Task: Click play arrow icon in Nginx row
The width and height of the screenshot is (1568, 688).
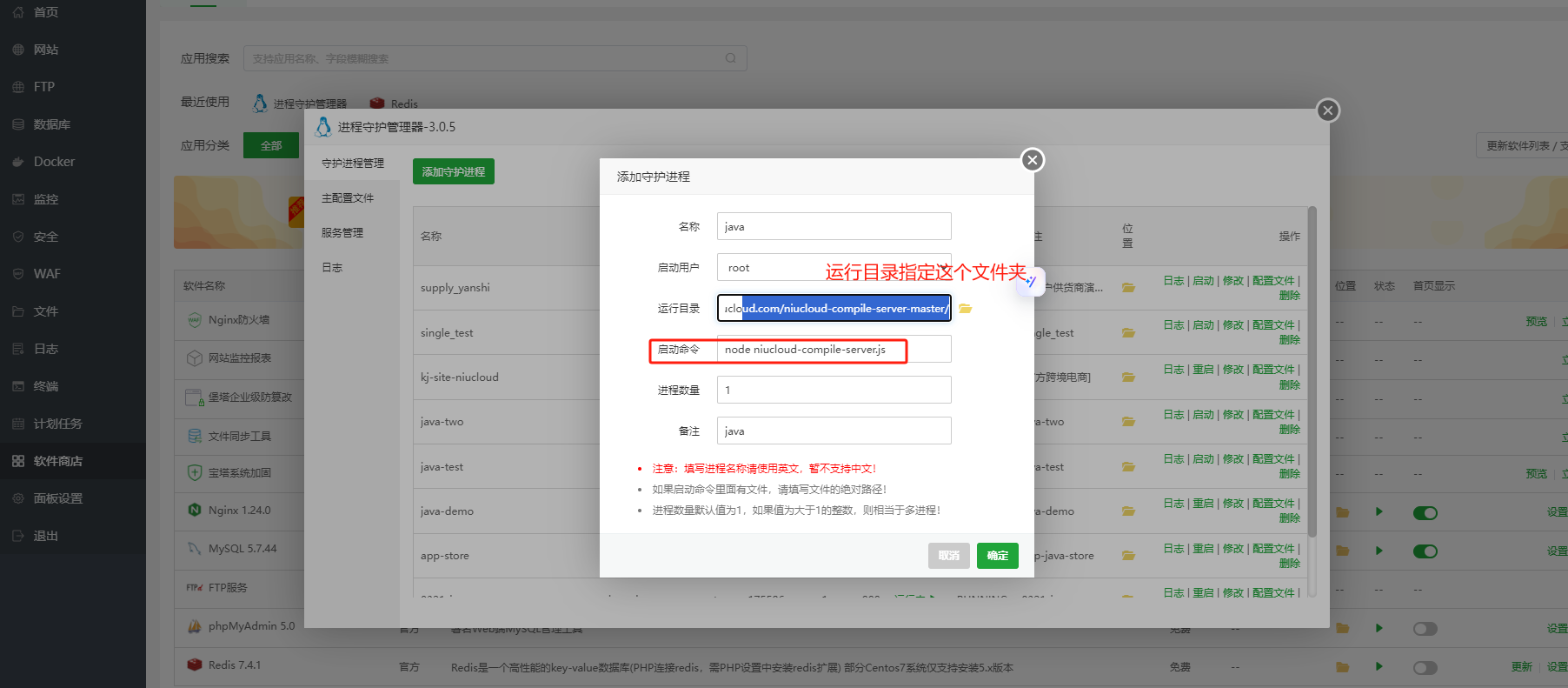Action: tap(1379, 512)
